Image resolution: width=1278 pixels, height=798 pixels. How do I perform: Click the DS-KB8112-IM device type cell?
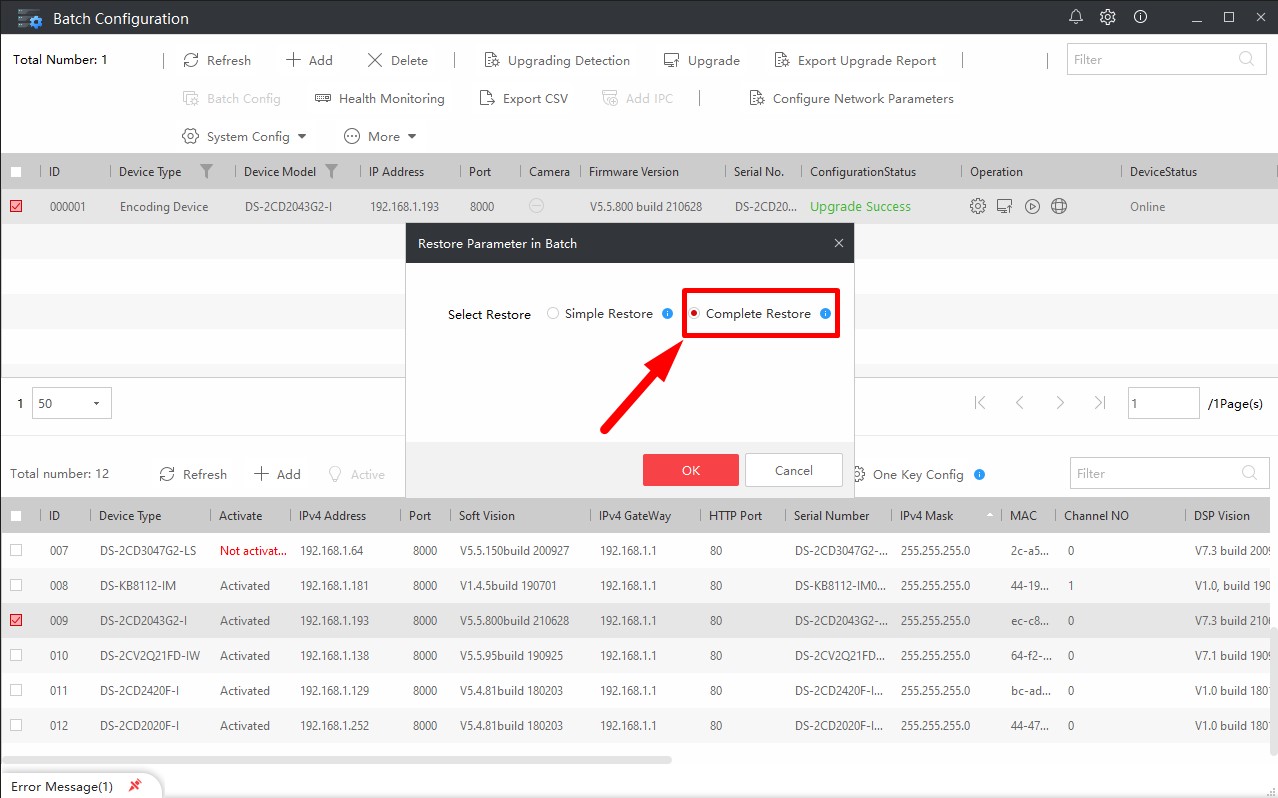tap(138, 585)
